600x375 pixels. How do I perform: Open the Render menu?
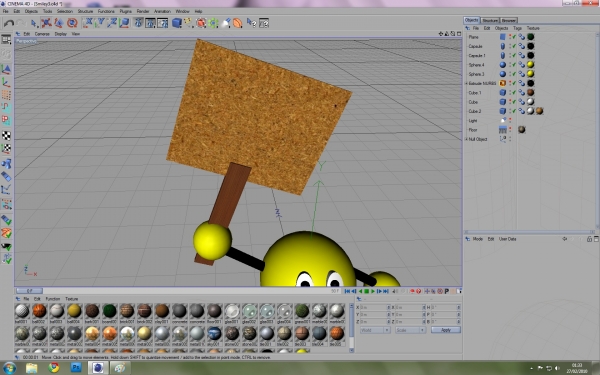point(143,11)
